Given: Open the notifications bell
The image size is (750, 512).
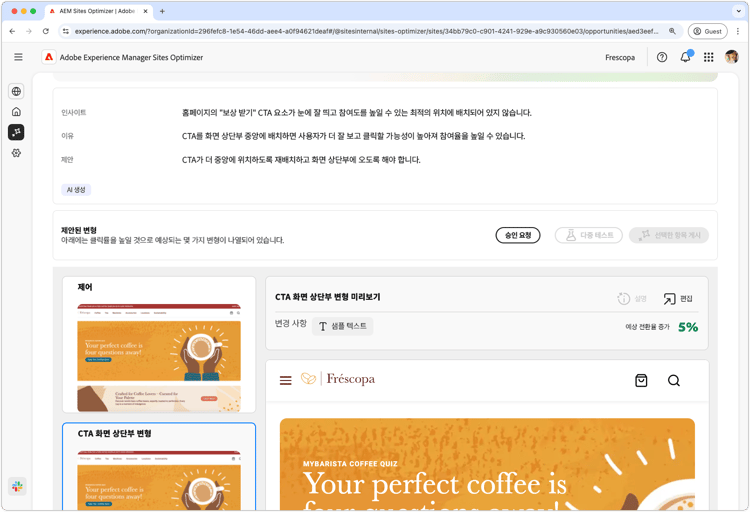Looking at the screenshot, I should [x=685, y=57].
